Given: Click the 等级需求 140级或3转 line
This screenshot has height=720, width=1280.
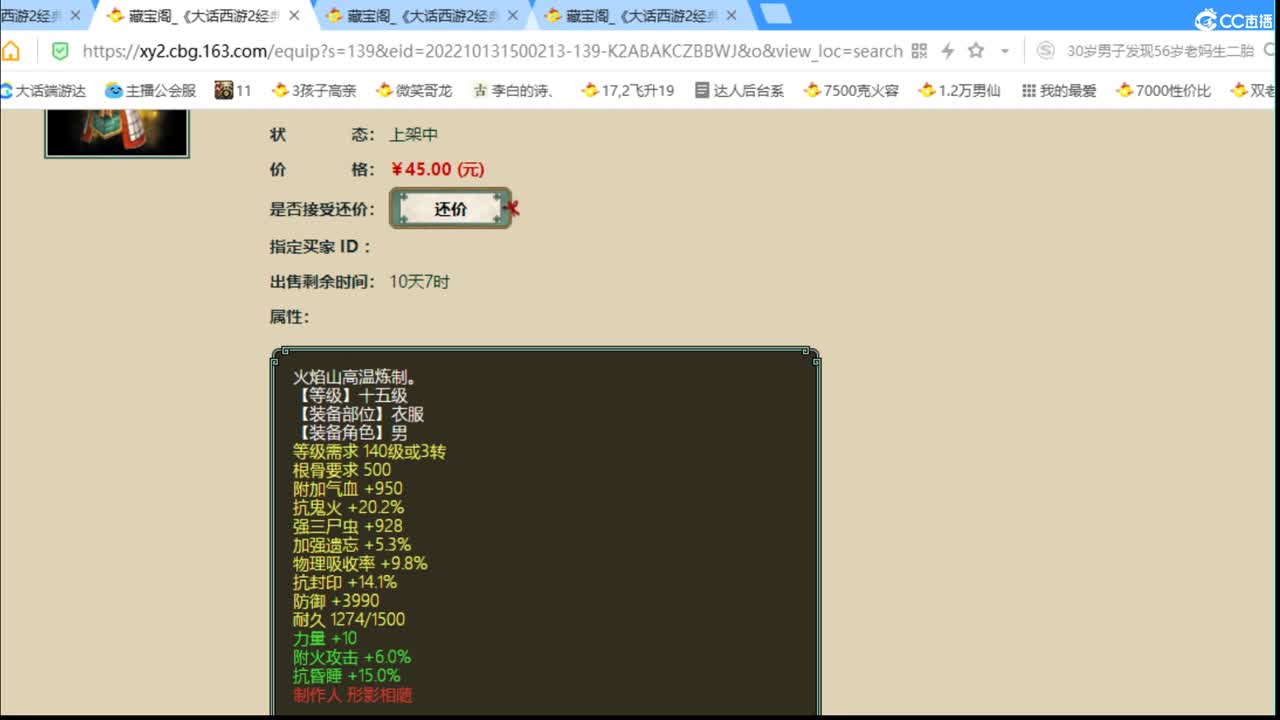Looking at the screenshot, I should [370, 451].
